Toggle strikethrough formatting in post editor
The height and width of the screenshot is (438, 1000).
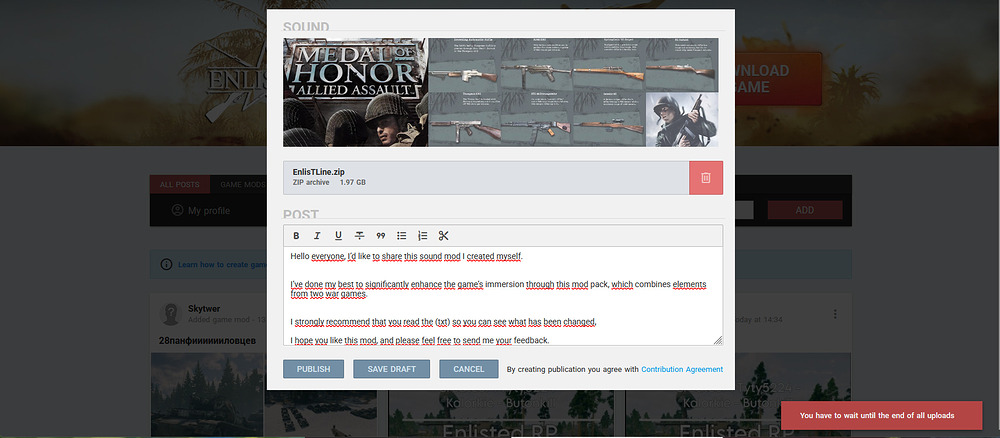pos(360,236)
